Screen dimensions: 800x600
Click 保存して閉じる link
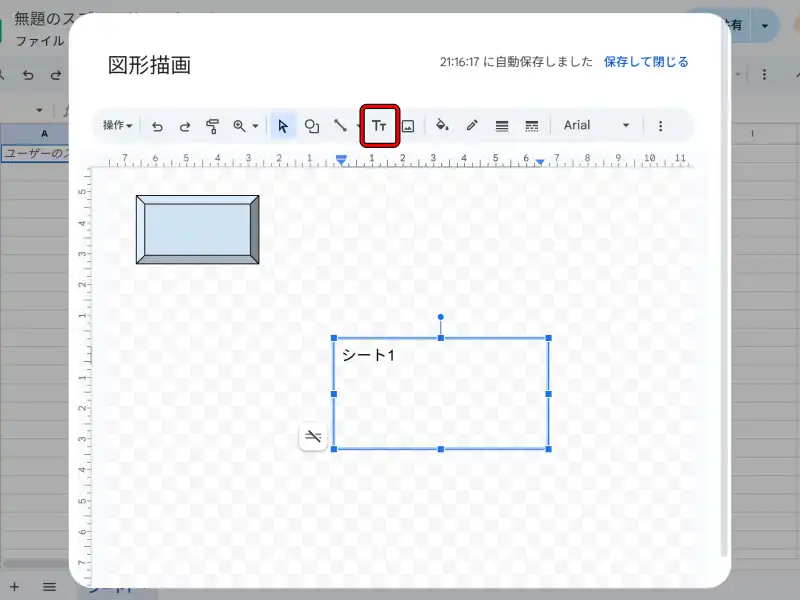click(646, 62)
